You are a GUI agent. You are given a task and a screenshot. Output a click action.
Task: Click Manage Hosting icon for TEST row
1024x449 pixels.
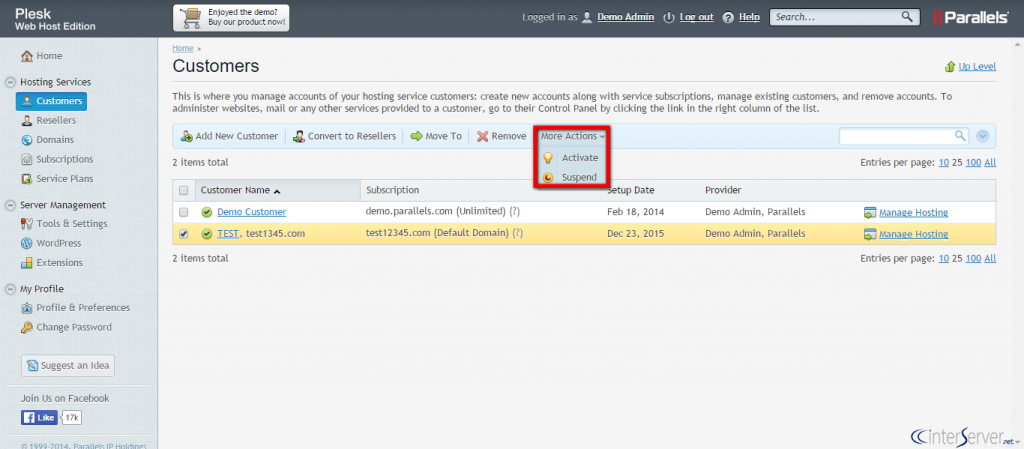tap(870, 234)
